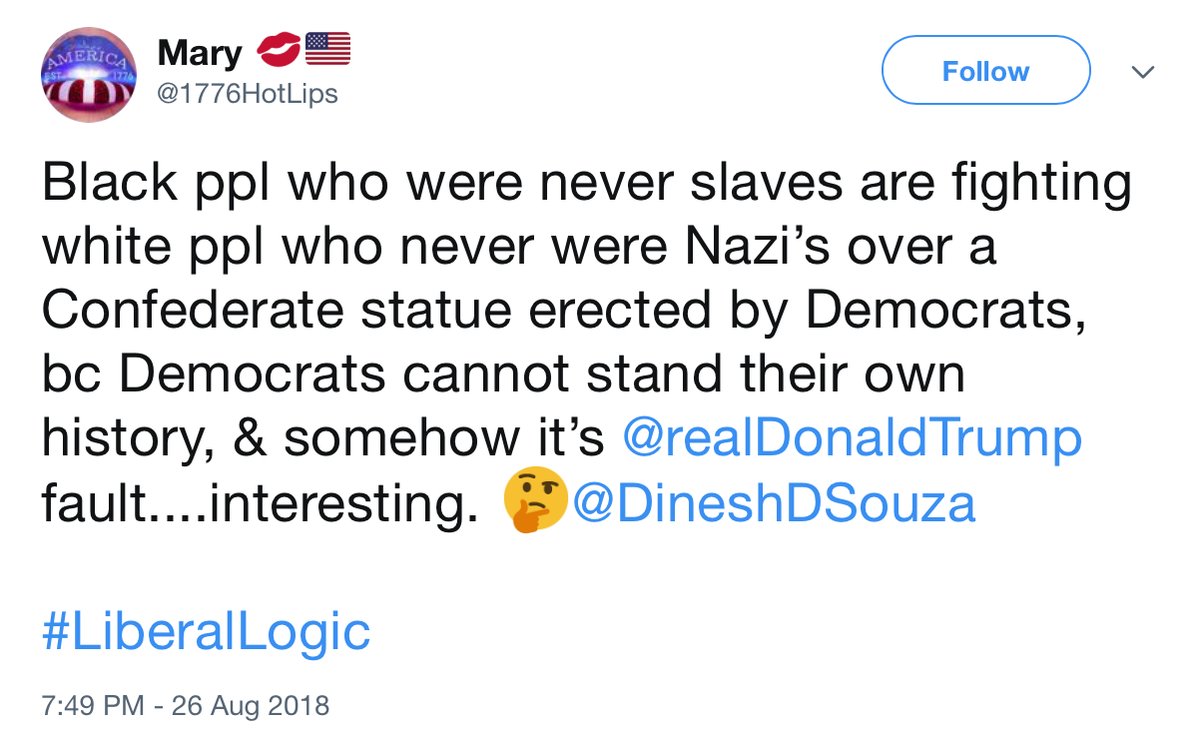1200x745 pixels.
Task: Click the red lips emoji beside Mary
Action: point(277,49)
